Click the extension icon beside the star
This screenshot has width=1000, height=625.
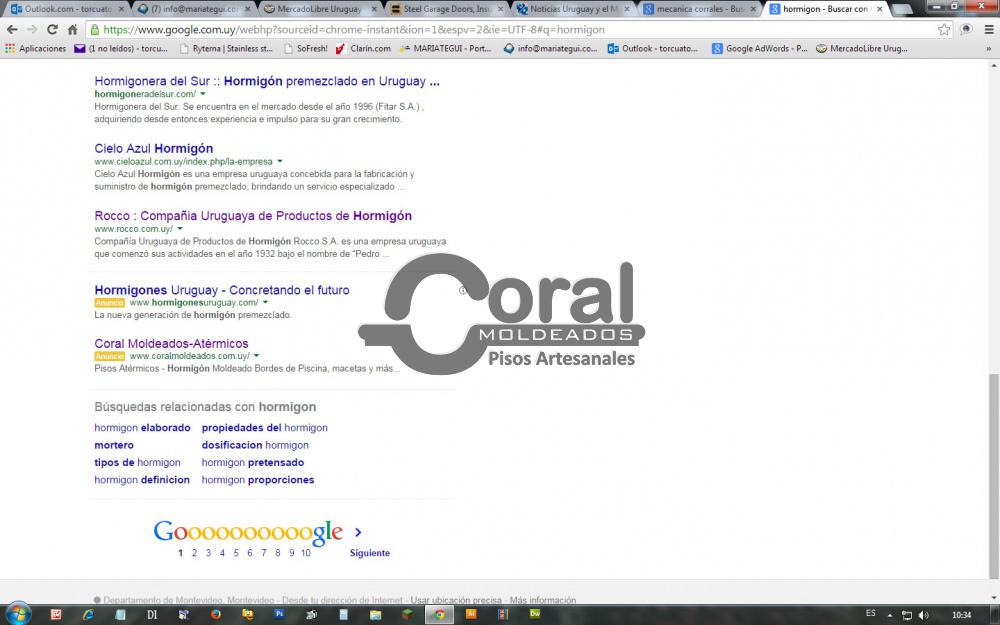tap(966, 29)
